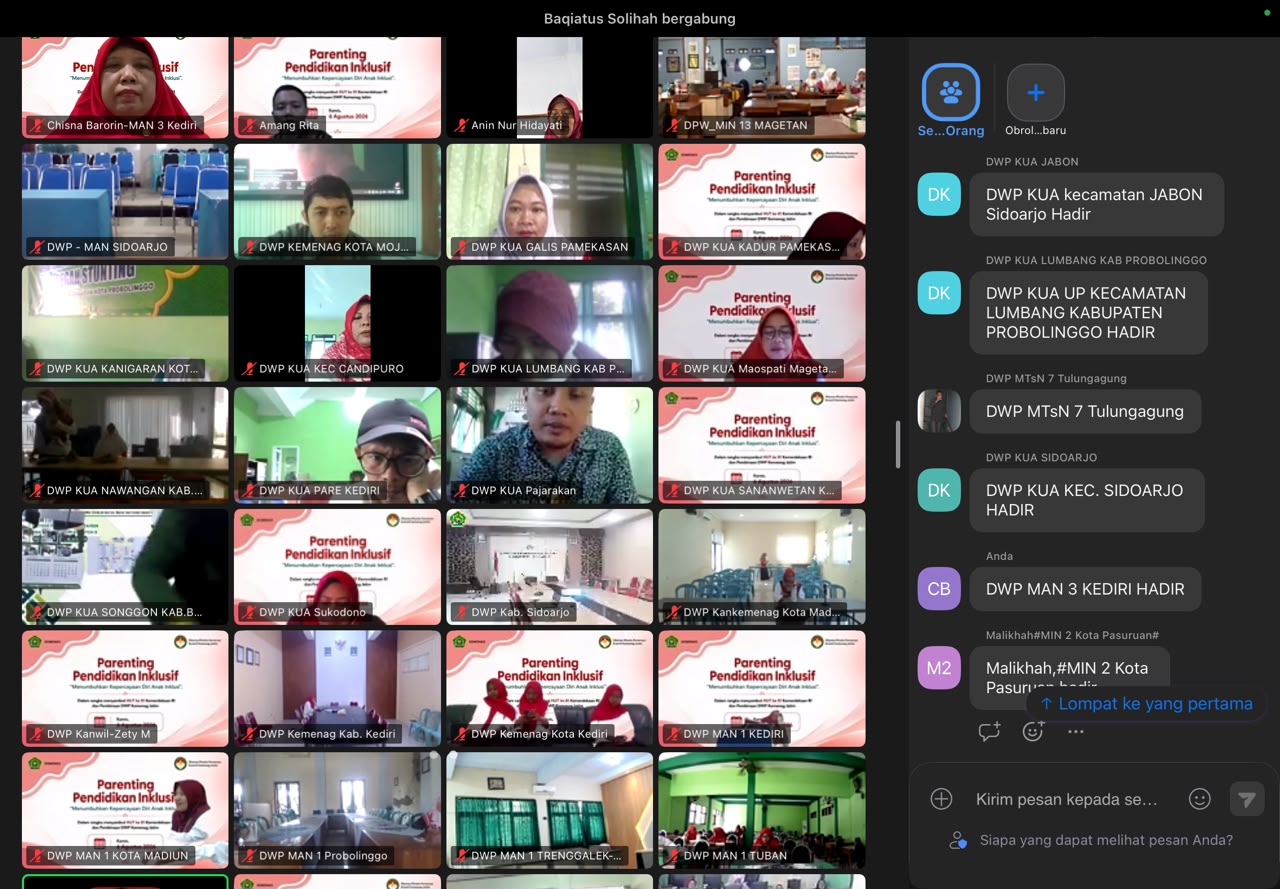
Task: Click the 'DWP MAN 3 KEDIRI HADIR' message
Action: 1085,589
